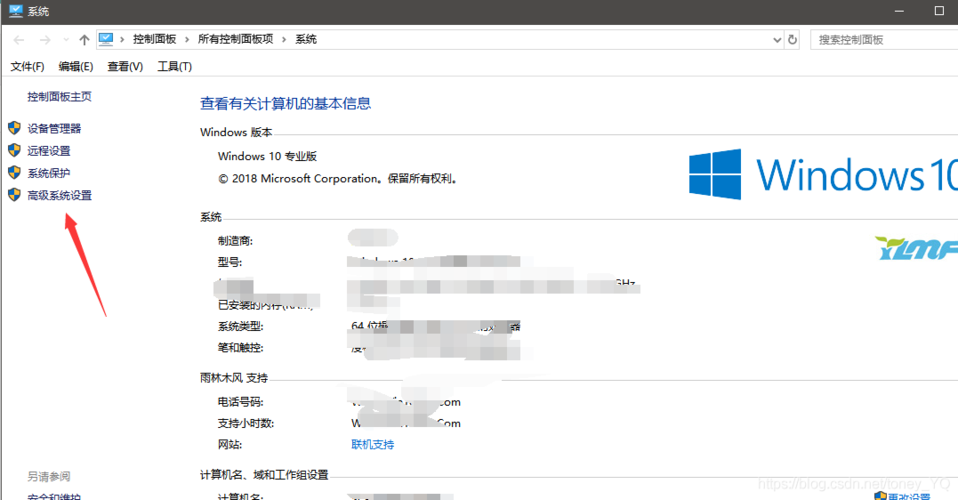Open 设备管理器 link in sidebar
Viewport: 958px width, 500px height.
click(54, 128)
